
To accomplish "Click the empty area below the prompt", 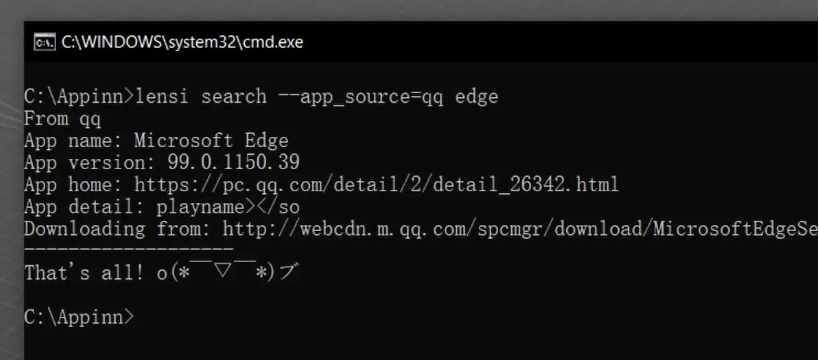I will coord(418,342).
